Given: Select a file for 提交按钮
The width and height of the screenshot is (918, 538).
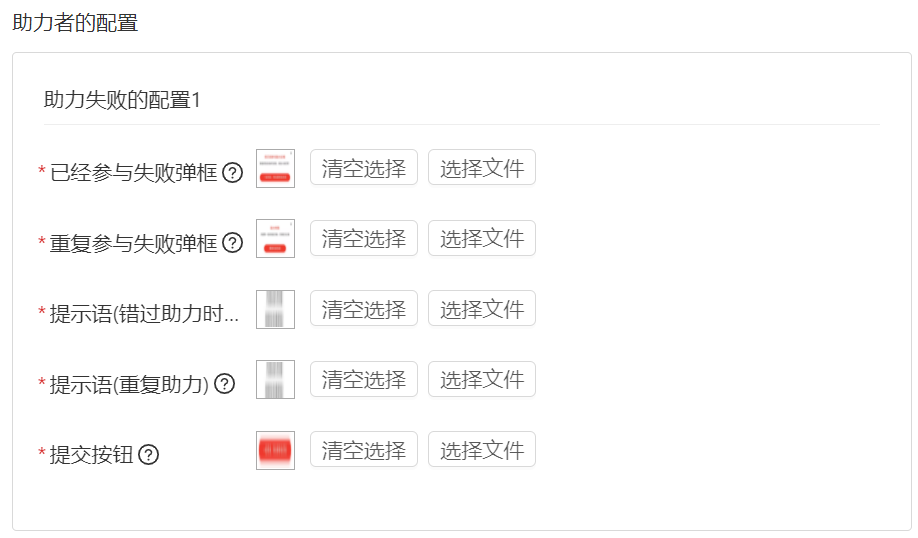Looking at the screenshot, I should 482,450.
